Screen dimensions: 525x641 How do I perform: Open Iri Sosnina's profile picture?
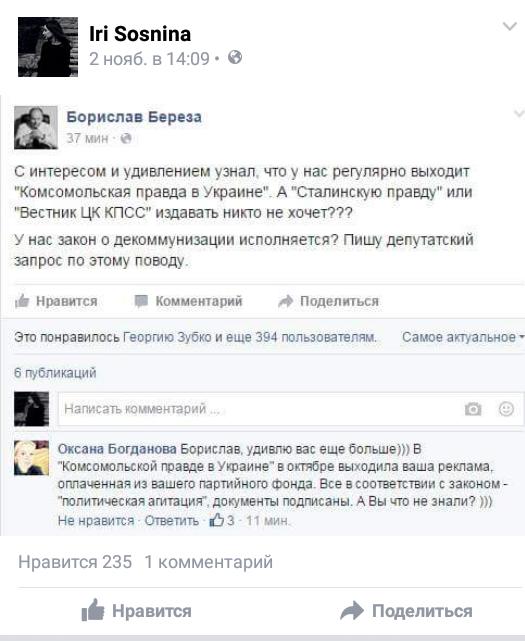tap(48, 47)
